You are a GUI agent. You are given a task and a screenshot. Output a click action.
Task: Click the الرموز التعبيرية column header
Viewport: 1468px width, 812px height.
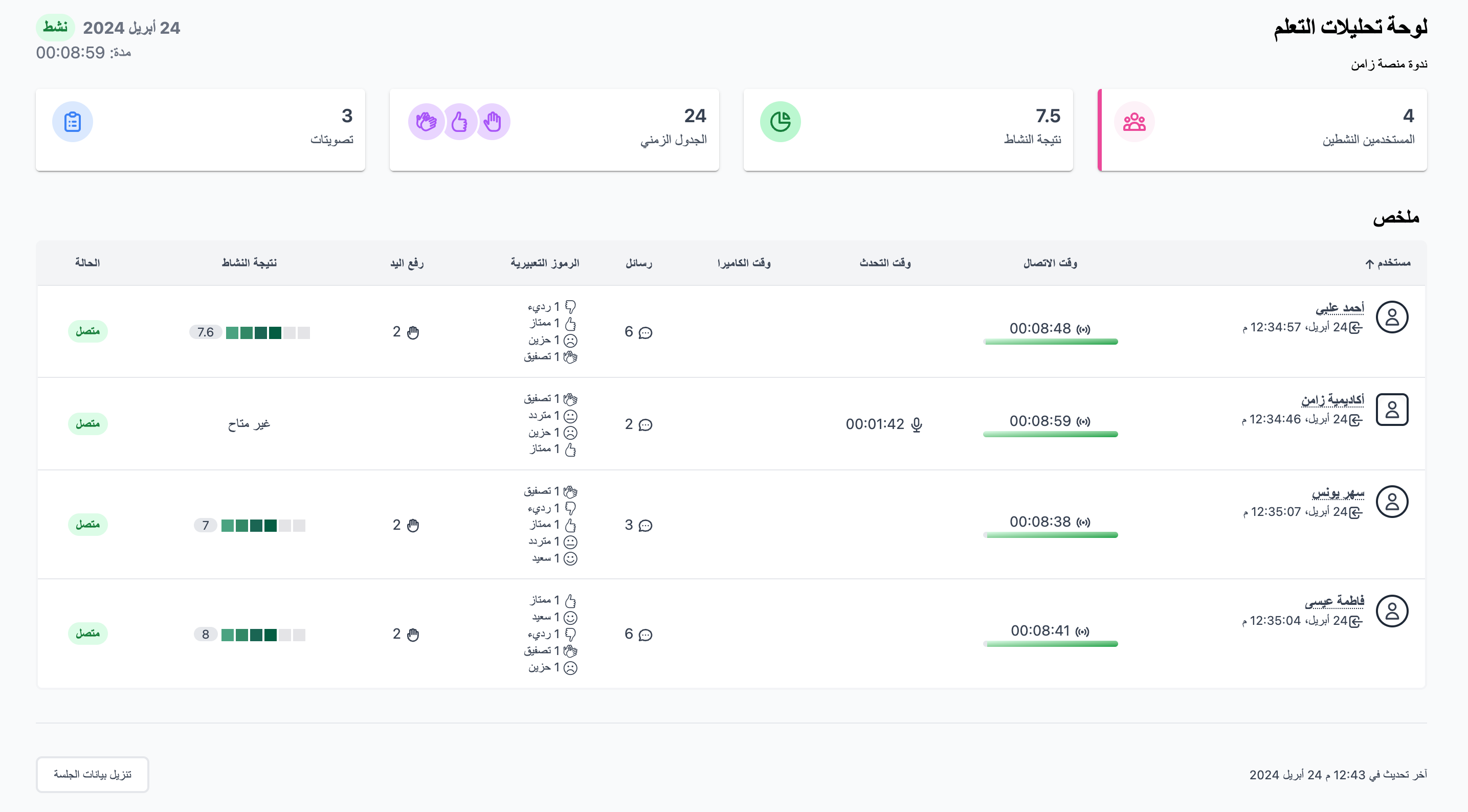[544, 263]
